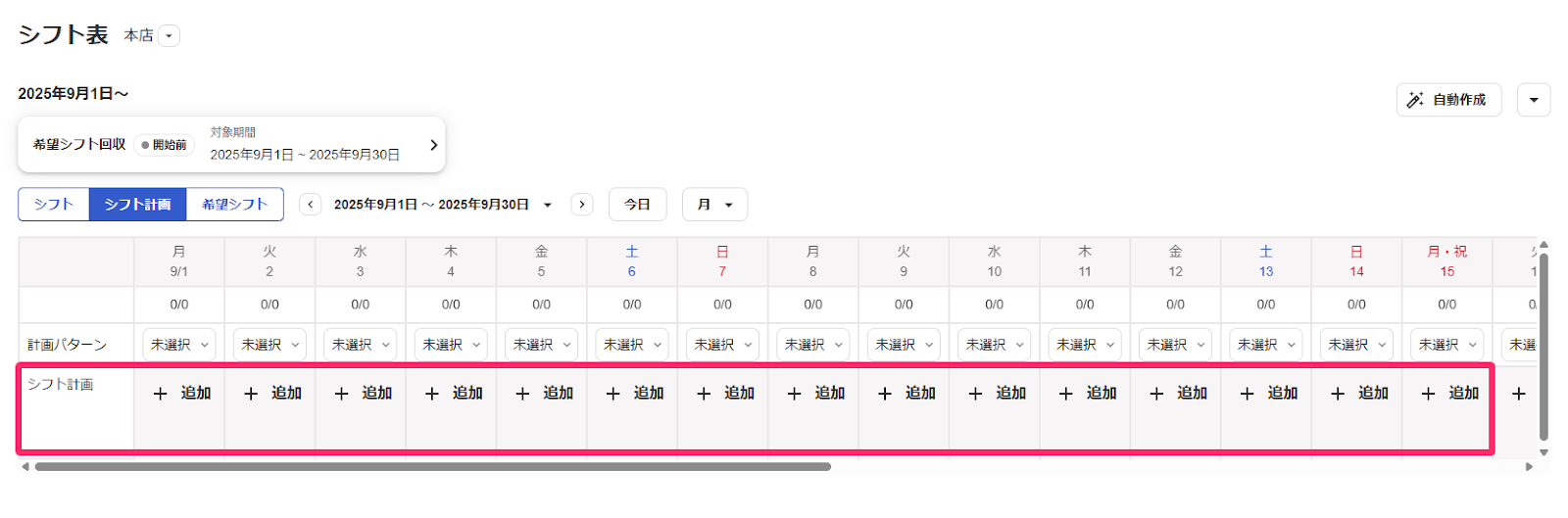Add shift plan for Tuesday 2

click(271, 394)
